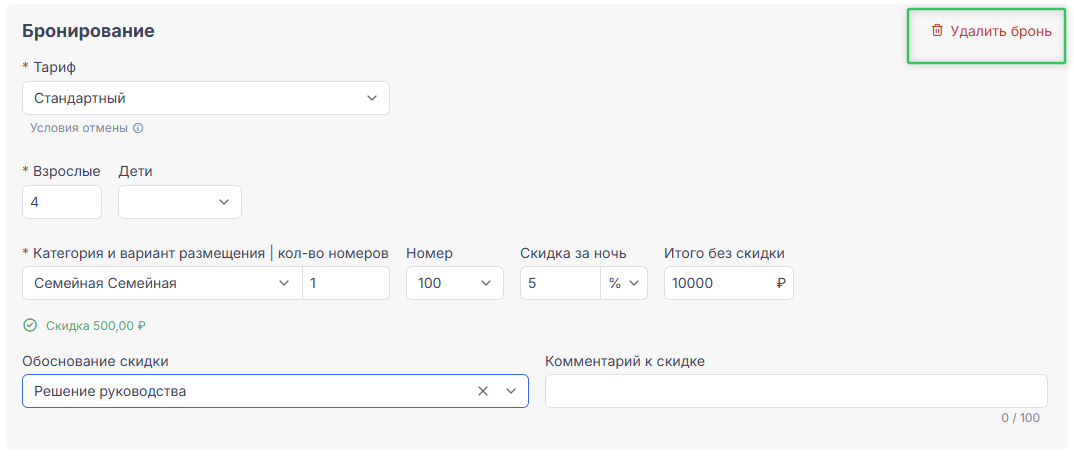Click the Скидка за ночь value field
The height and width of the screenshot is (456, 1074).
(559, 283)
